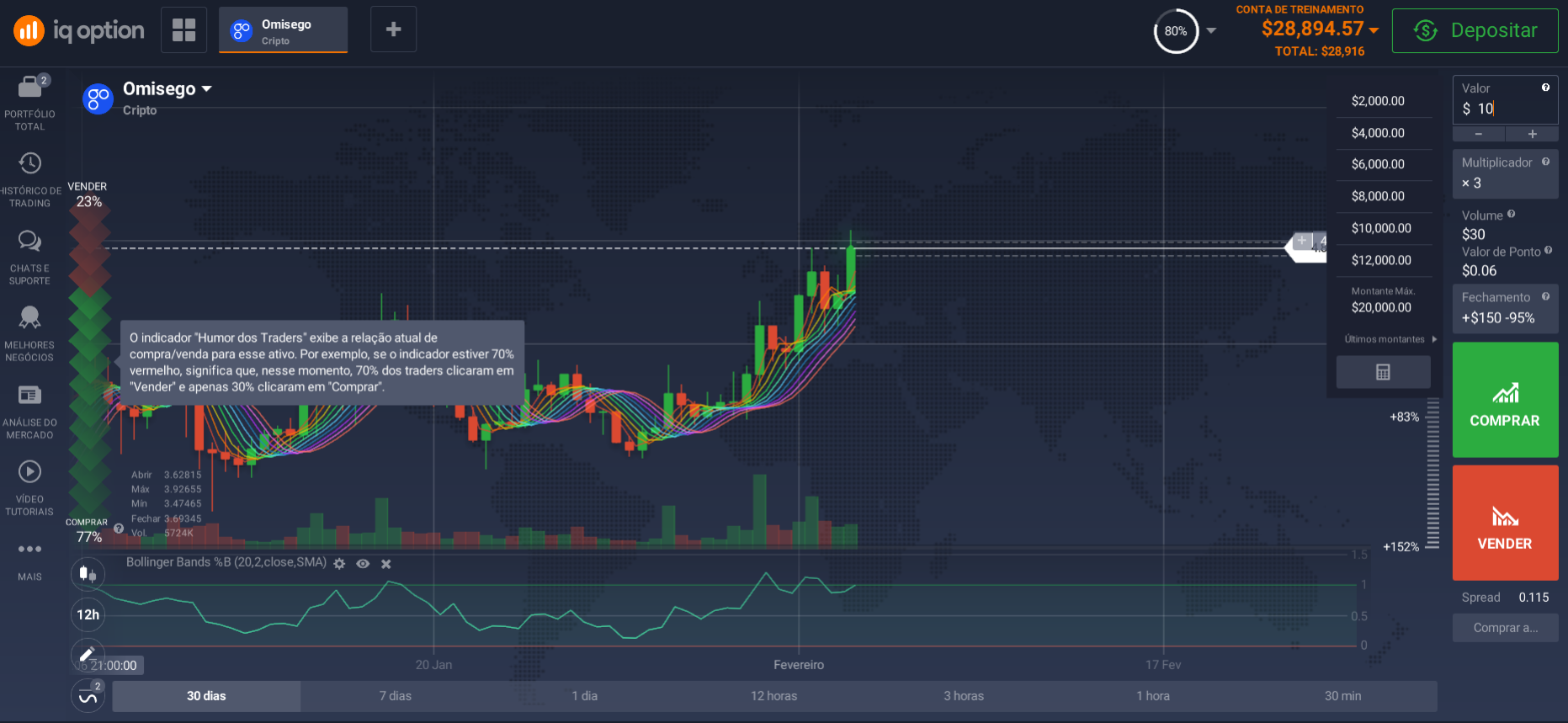Select Montante Máx. $20,000.00

coord(1381,300)
